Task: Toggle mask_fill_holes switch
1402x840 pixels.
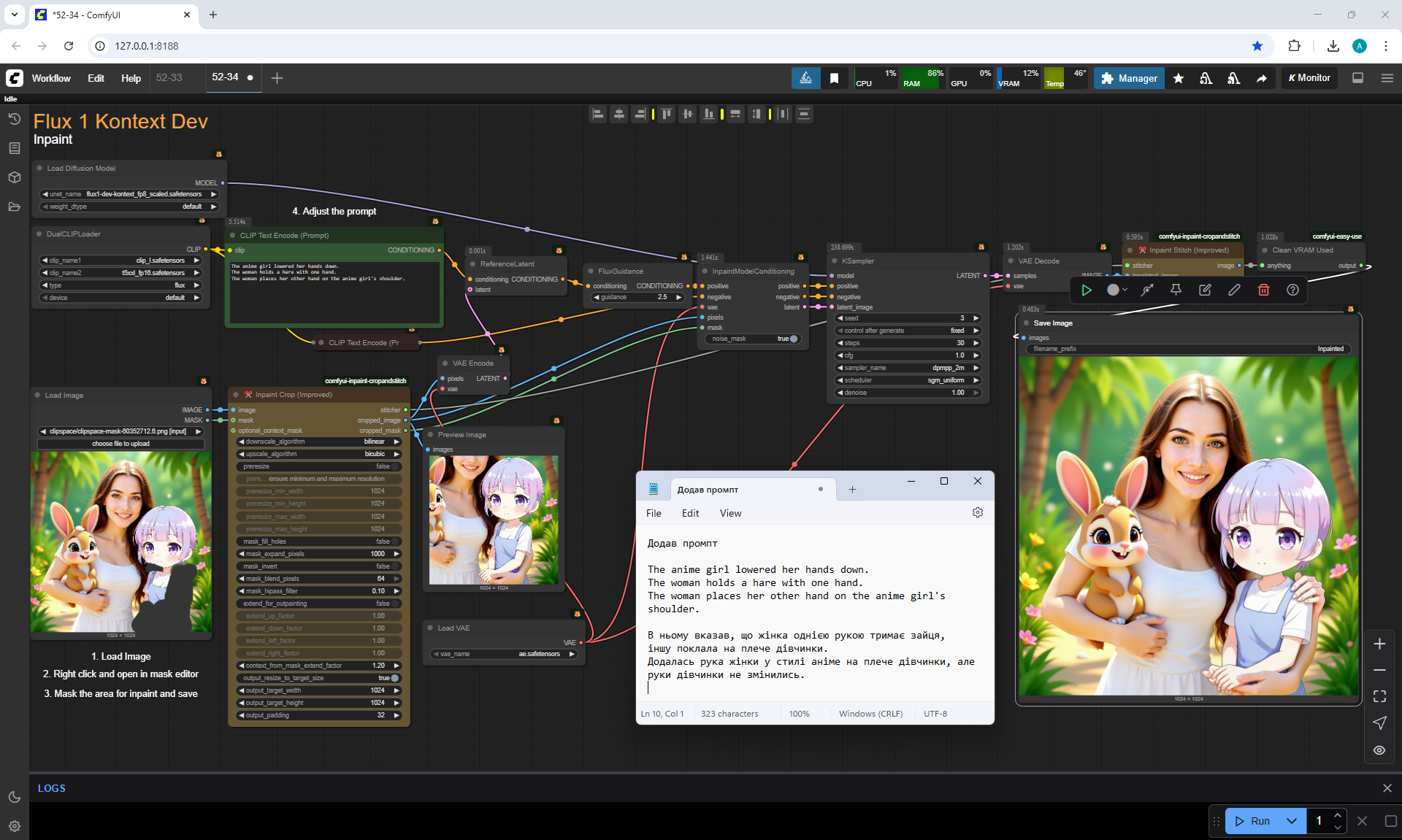Action: (x=394, y=542)
